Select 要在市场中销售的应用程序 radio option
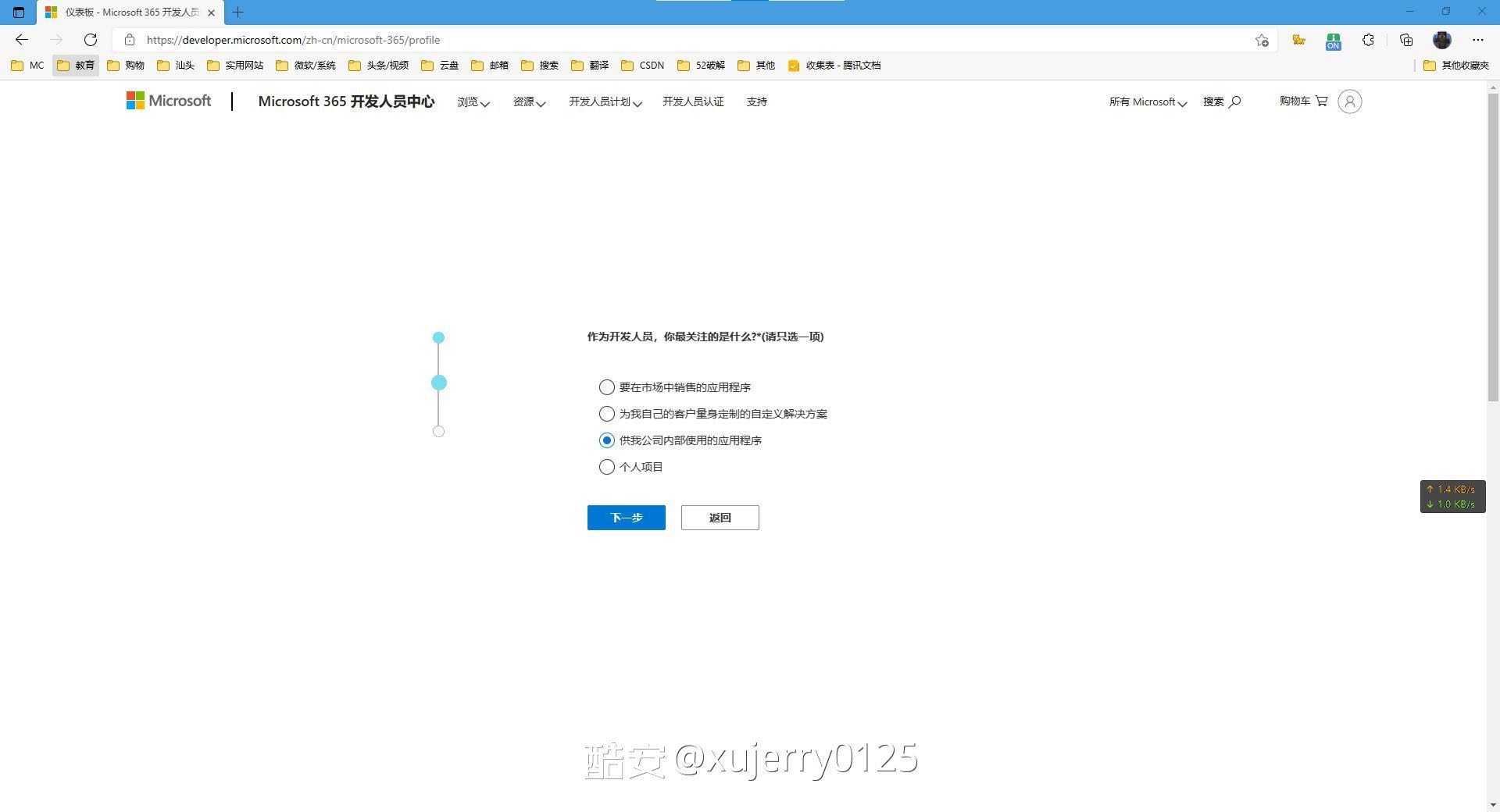The height and width of the screenshot is (812, 1500). pyautogui.click(x=607, y=387)
